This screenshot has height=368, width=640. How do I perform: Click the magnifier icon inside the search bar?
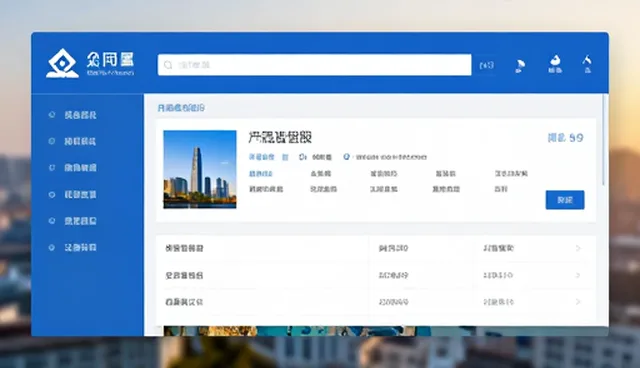click(x=168, y=65)
